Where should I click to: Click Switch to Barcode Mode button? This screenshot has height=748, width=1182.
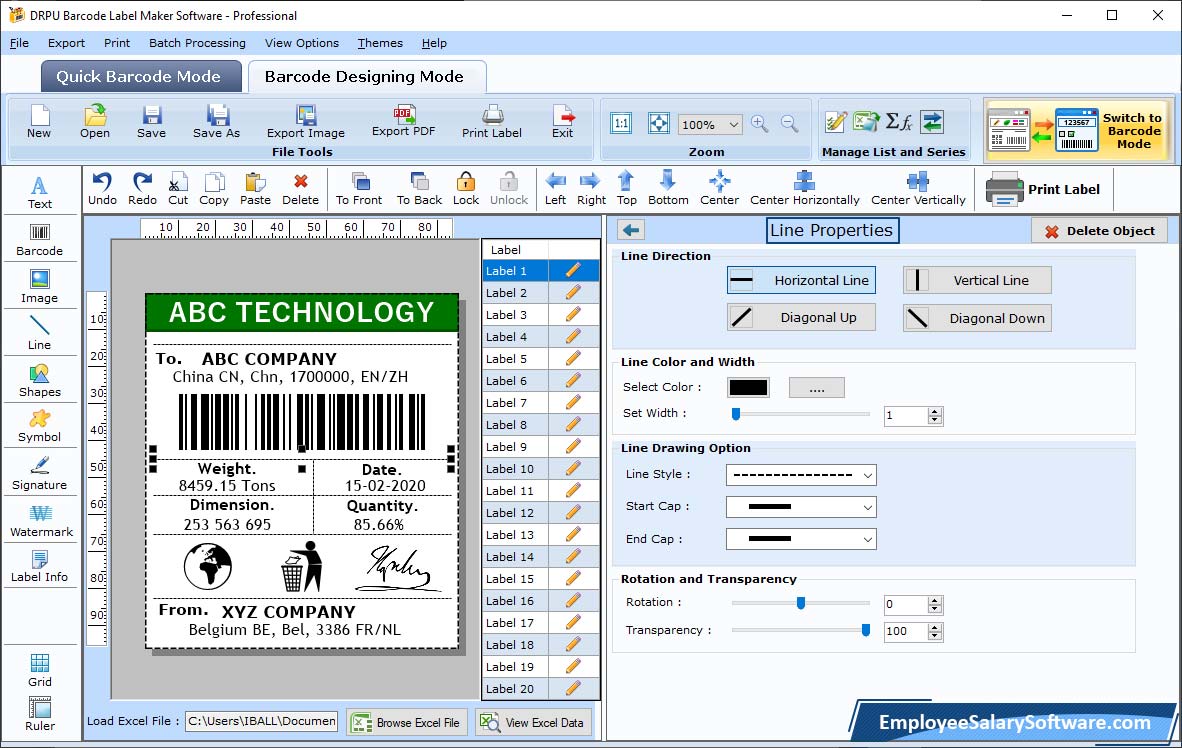(1079, 130)
